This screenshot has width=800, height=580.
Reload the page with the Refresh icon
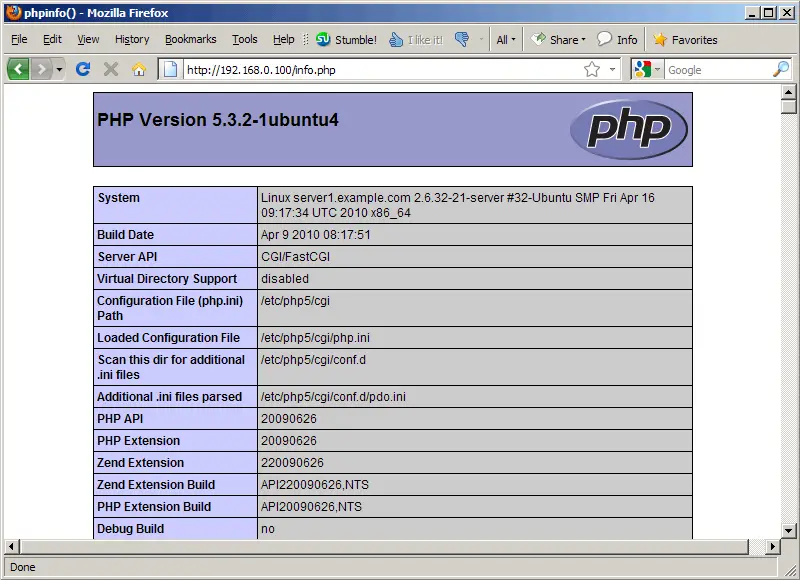click(x=83, y=69)
